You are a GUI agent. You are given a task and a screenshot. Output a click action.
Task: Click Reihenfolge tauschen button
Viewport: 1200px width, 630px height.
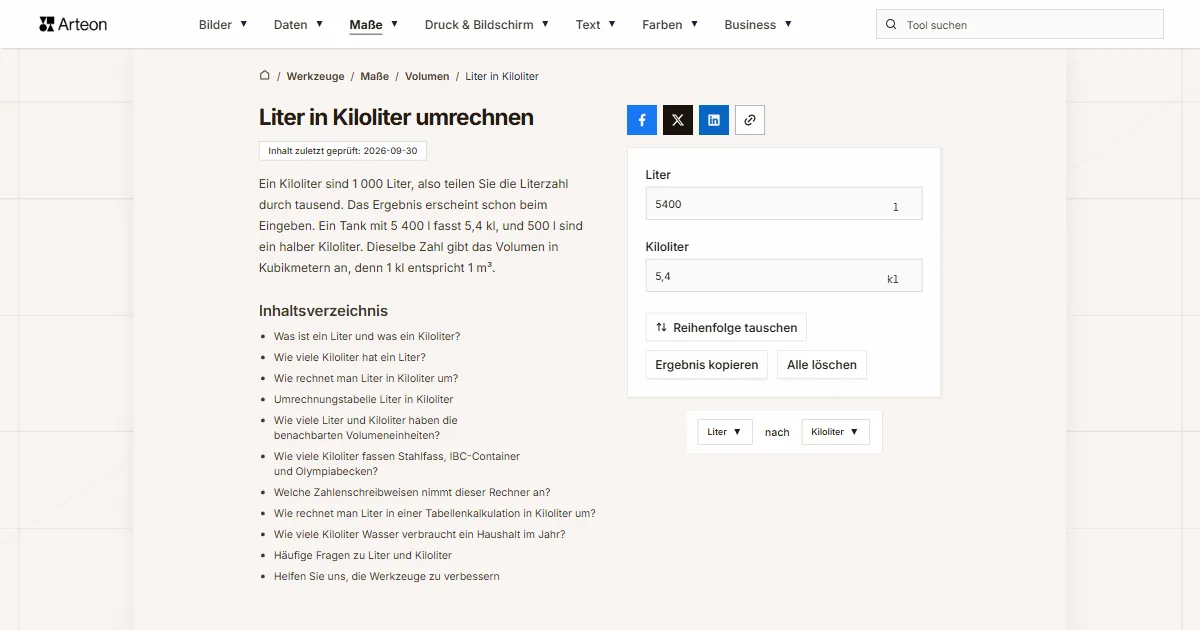[726, 327]
